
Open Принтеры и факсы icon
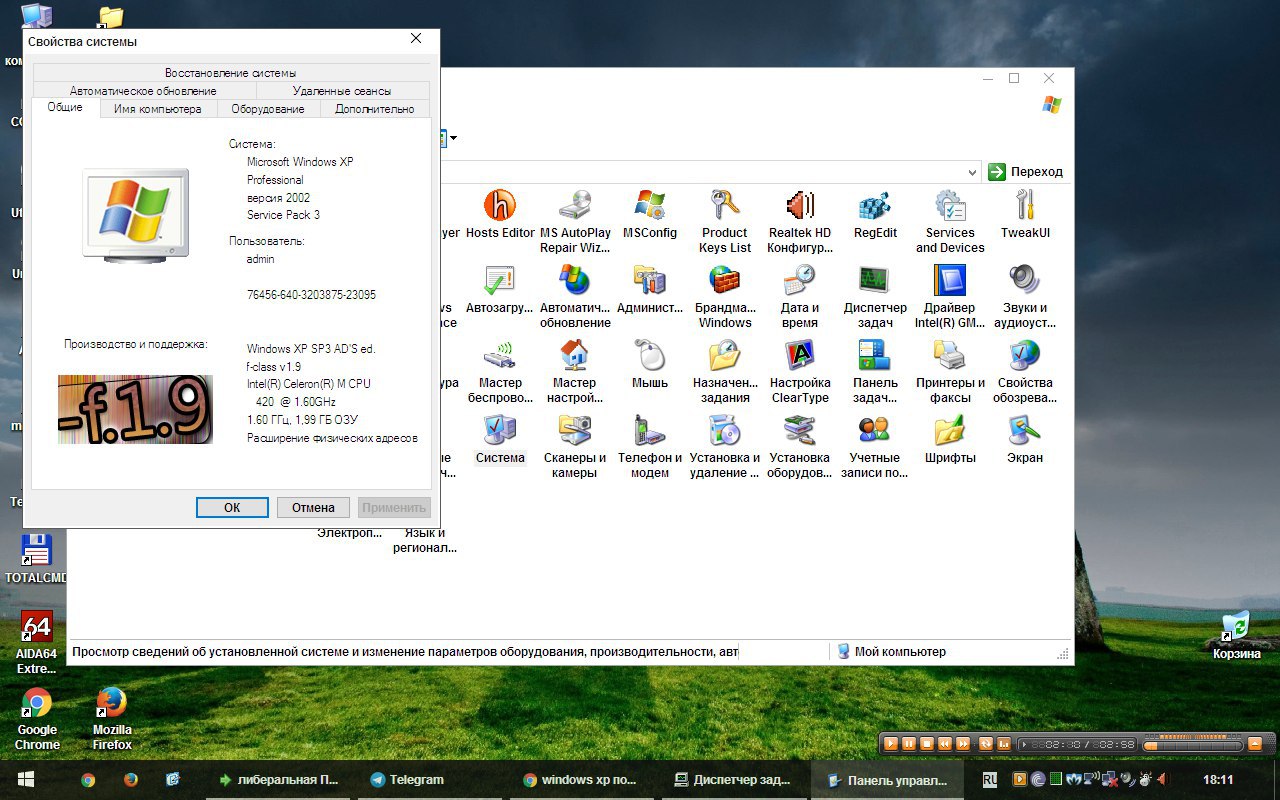pyautogui.click(x=950, y=371)
